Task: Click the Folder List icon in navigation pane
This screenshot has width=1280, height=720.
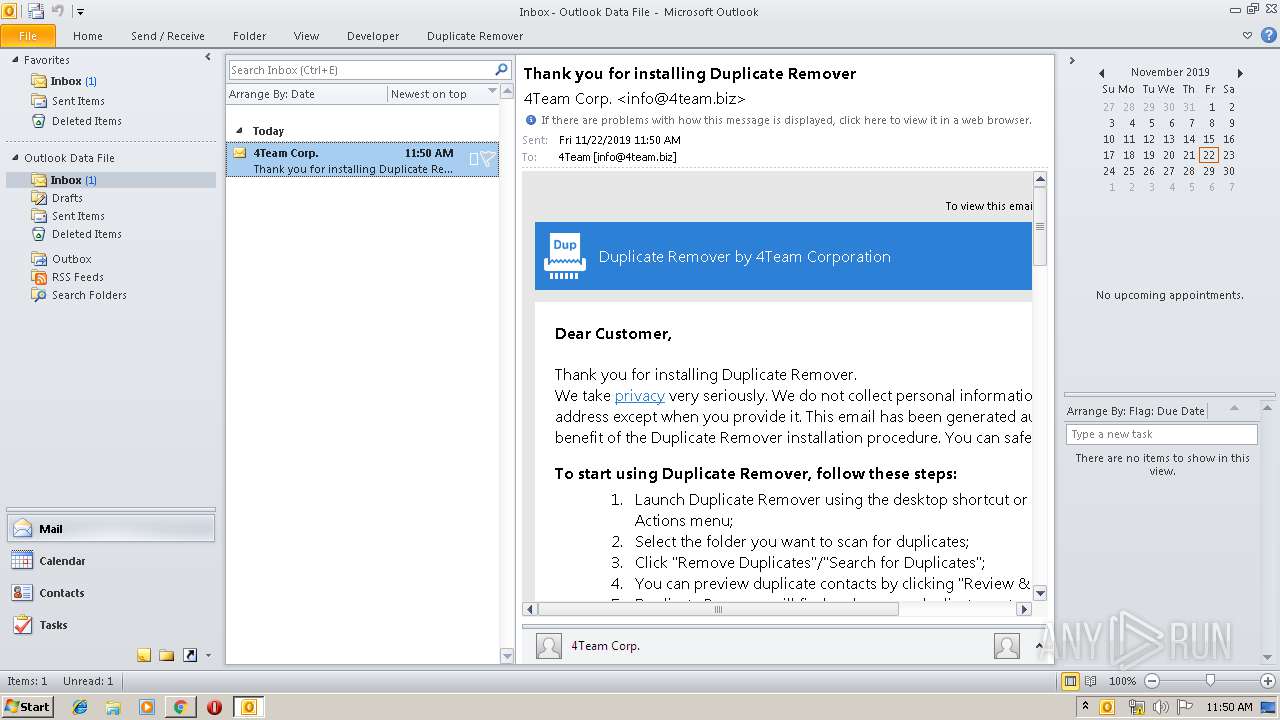Action: coord(167,655)
